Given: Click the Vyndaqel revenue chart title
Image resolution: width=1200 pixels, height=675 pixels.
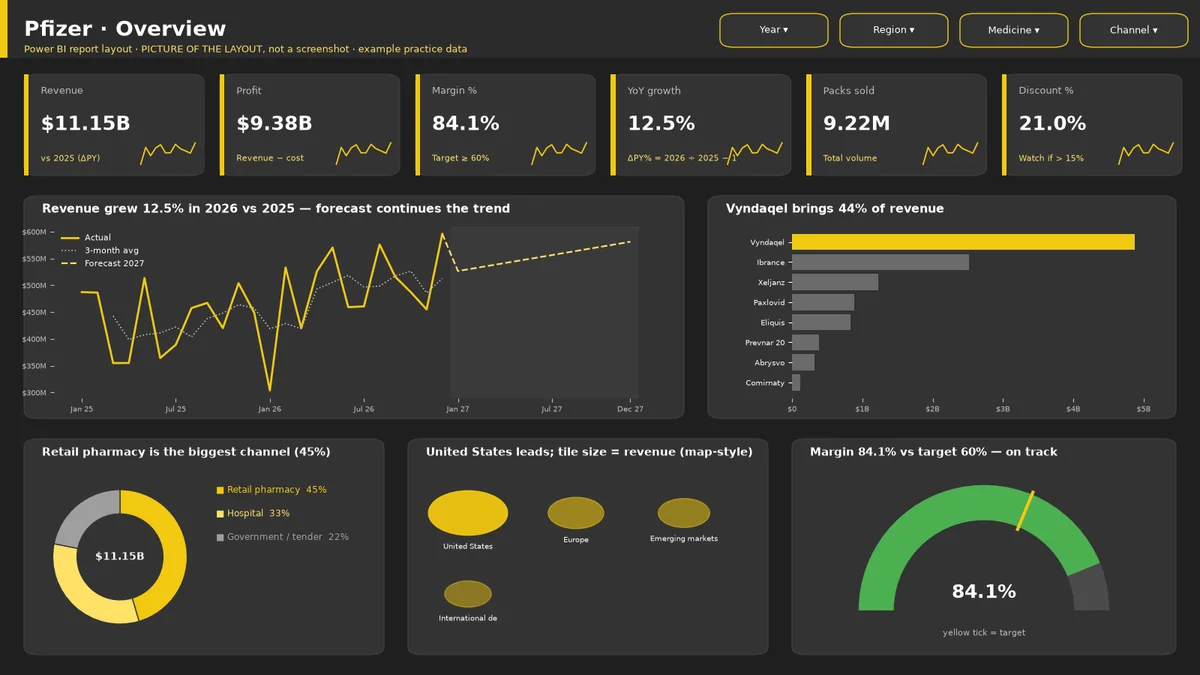Looking at the screenshot, I should click(x=835, y=209).
